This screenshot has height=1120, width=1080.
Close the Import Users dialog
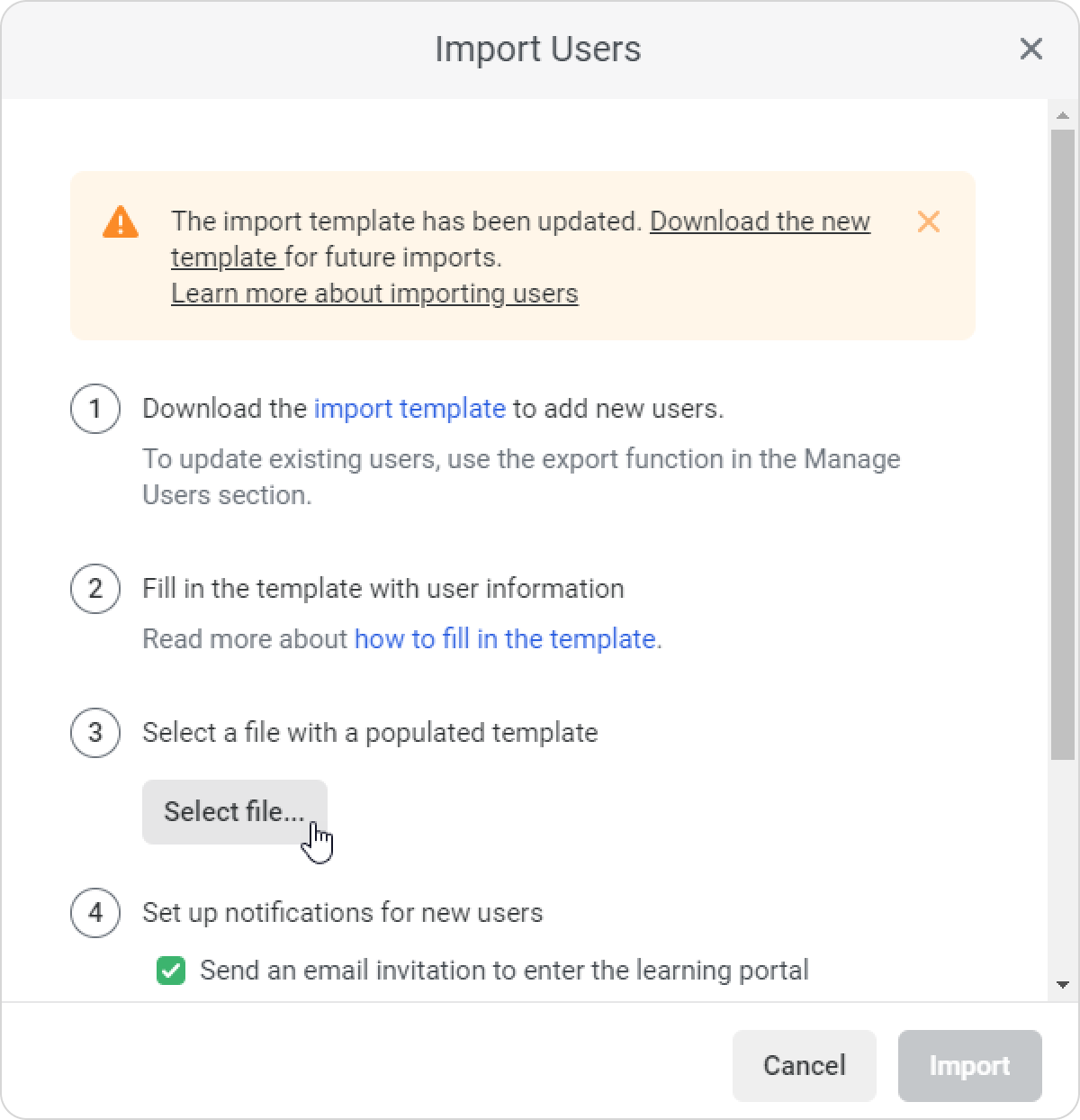(x=1030, y=49)
